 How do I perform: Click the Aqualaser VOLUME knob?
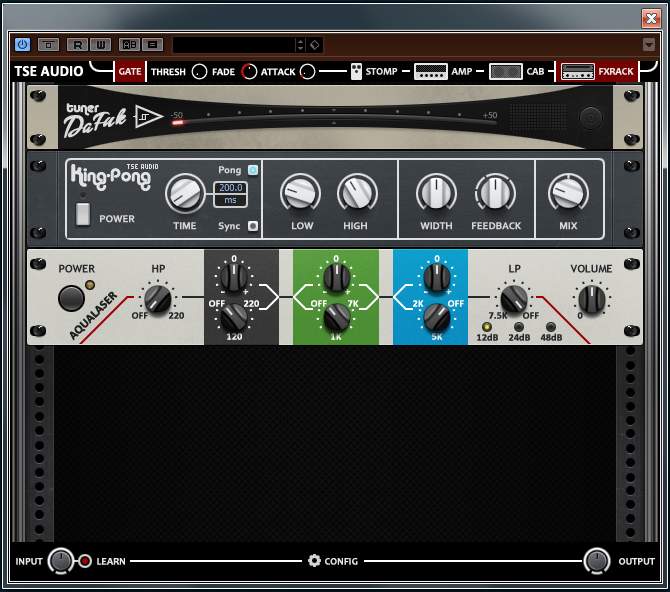pos(592,299)
